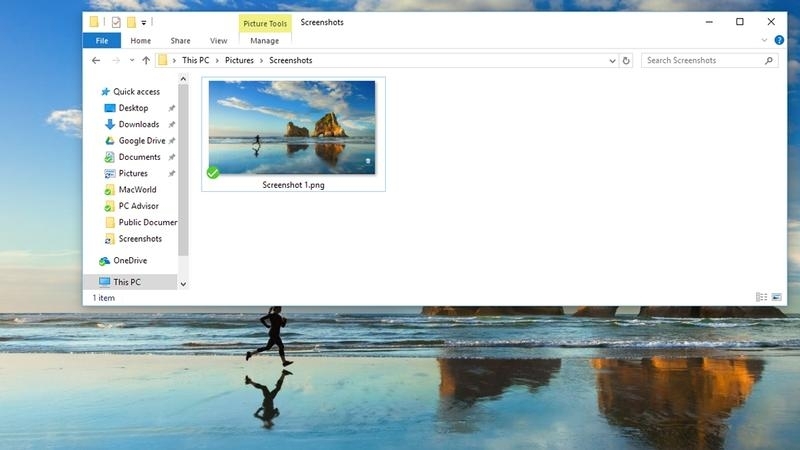Switch to Large icons view in status bar
Image resolution: width=800 pixels, height=450 pixels.
tap(777, 297)
